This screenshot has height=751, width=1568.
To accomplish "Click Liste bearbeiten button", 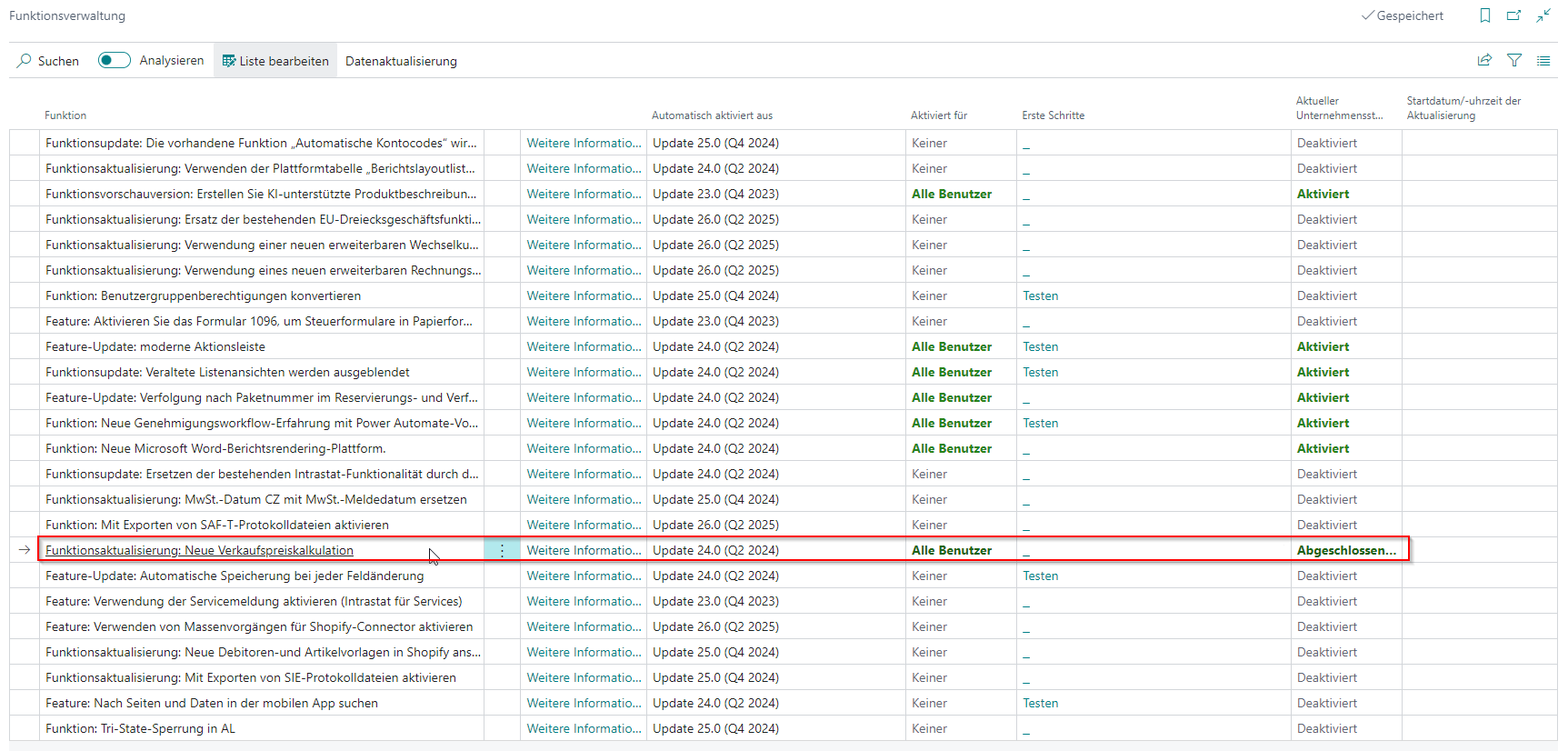I will click(x=275, y=61).
